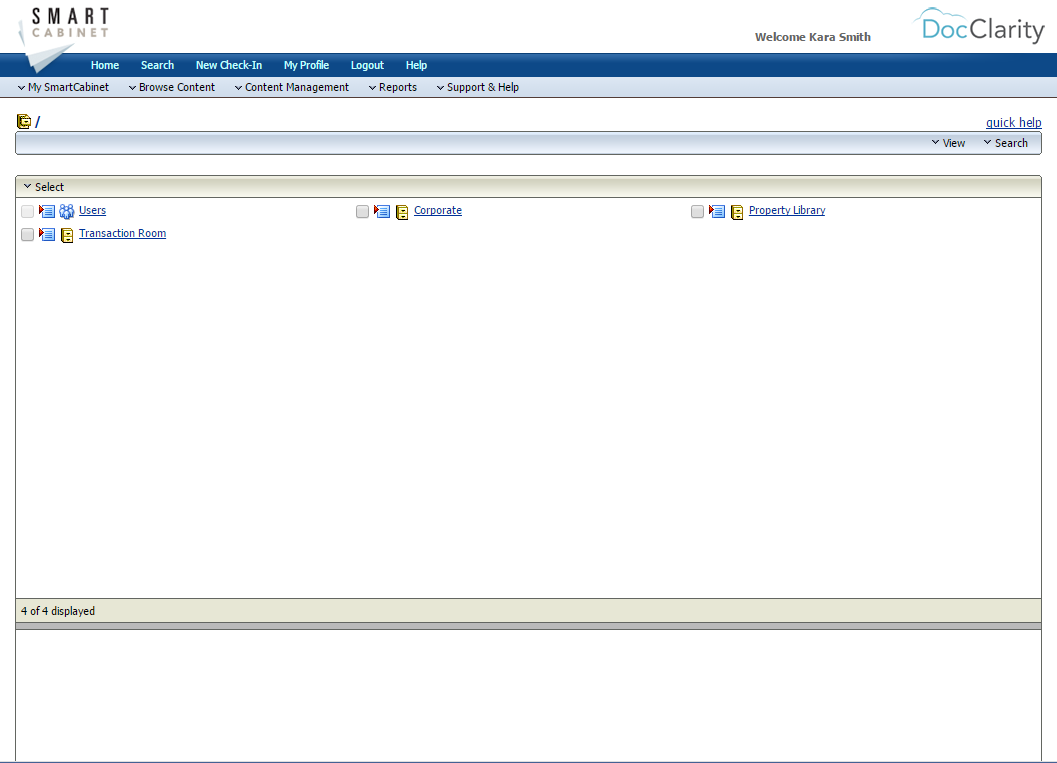Viewport: 1057px width, 763px height.
Task: Open My Profile from the menu bar
Action: click(x=306, y=65)
